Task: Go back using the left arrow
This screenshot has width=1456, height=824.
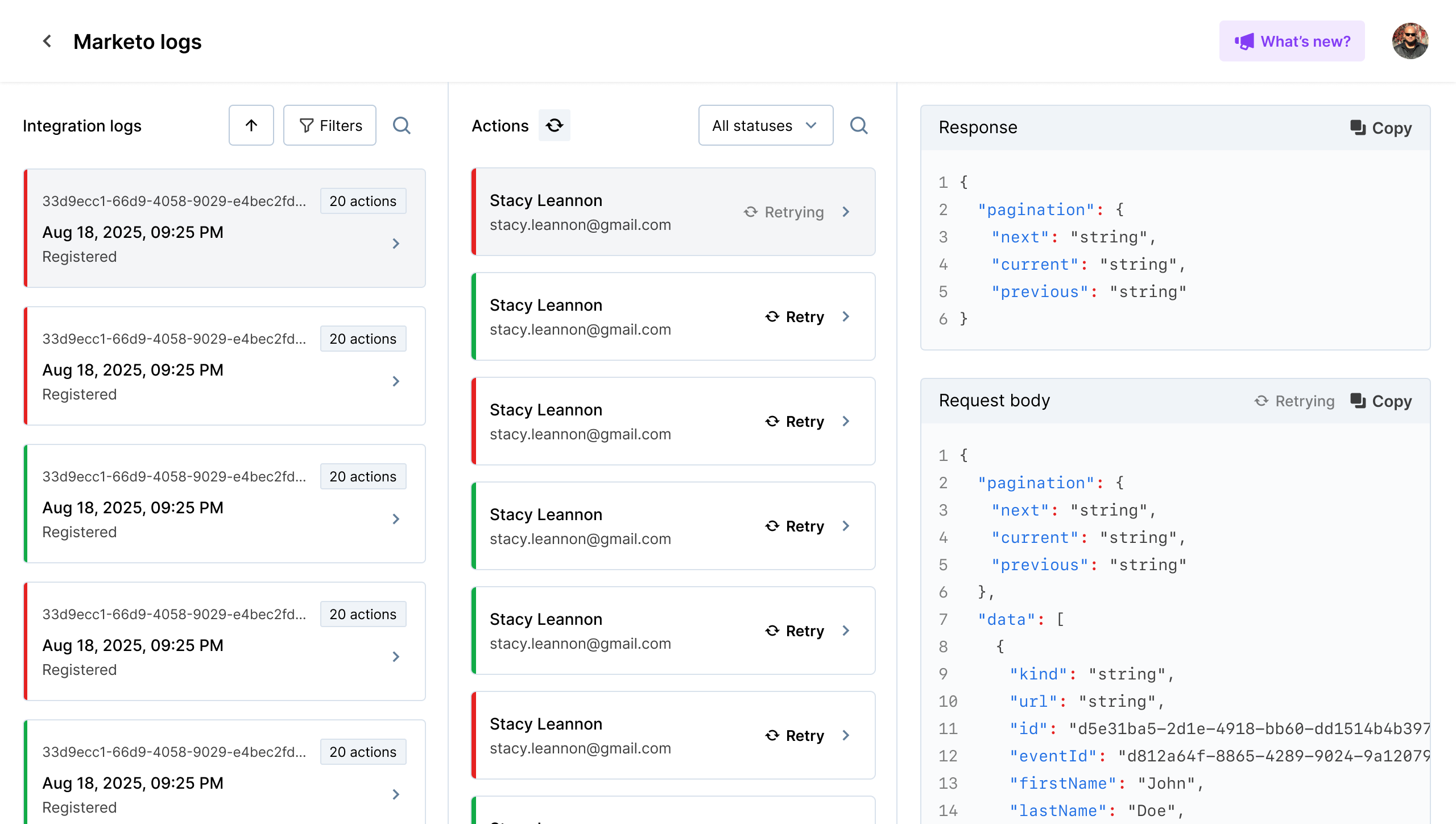Action: tap(47, 41)
